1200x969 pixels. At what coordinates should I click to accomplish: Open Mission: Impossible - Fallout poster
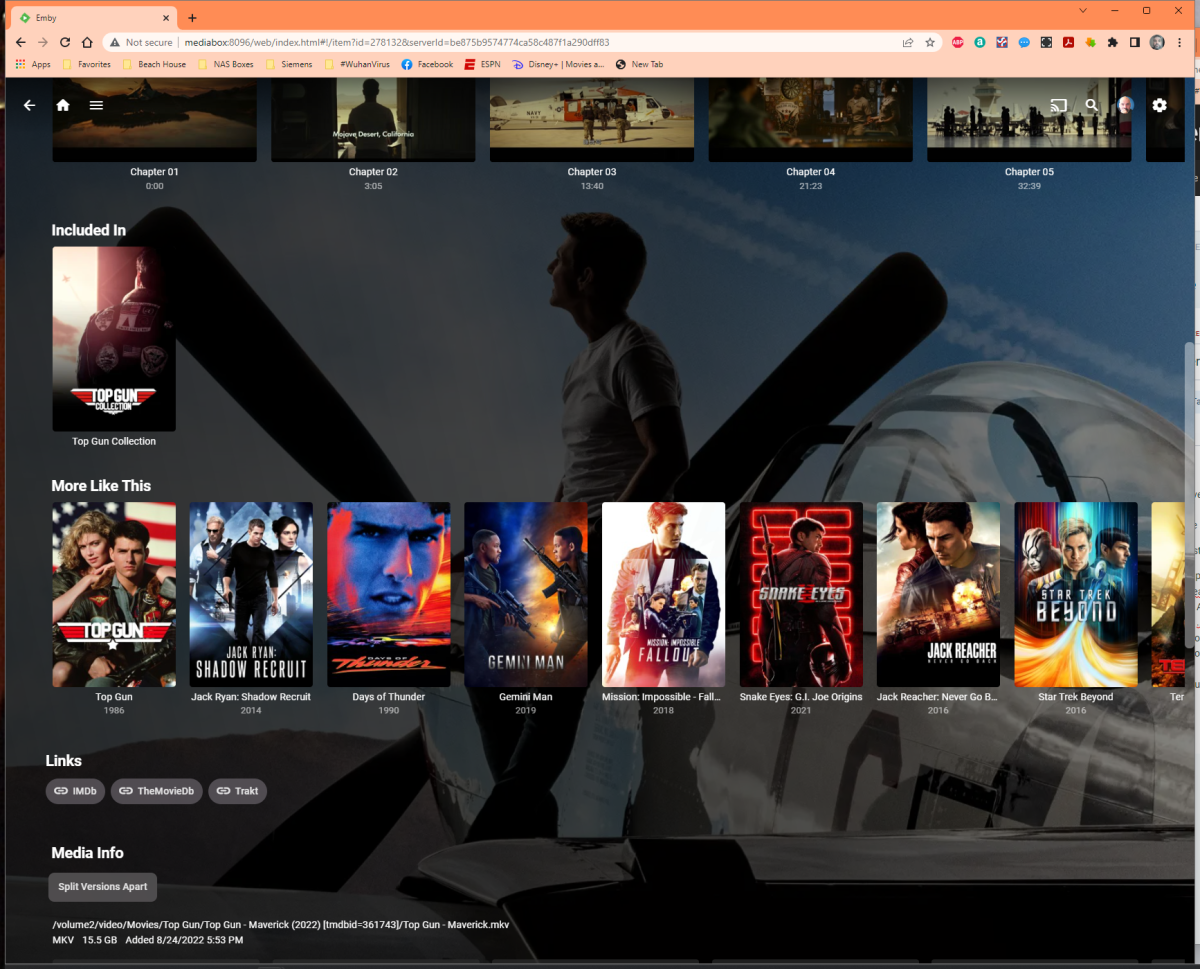pos(664,594)
